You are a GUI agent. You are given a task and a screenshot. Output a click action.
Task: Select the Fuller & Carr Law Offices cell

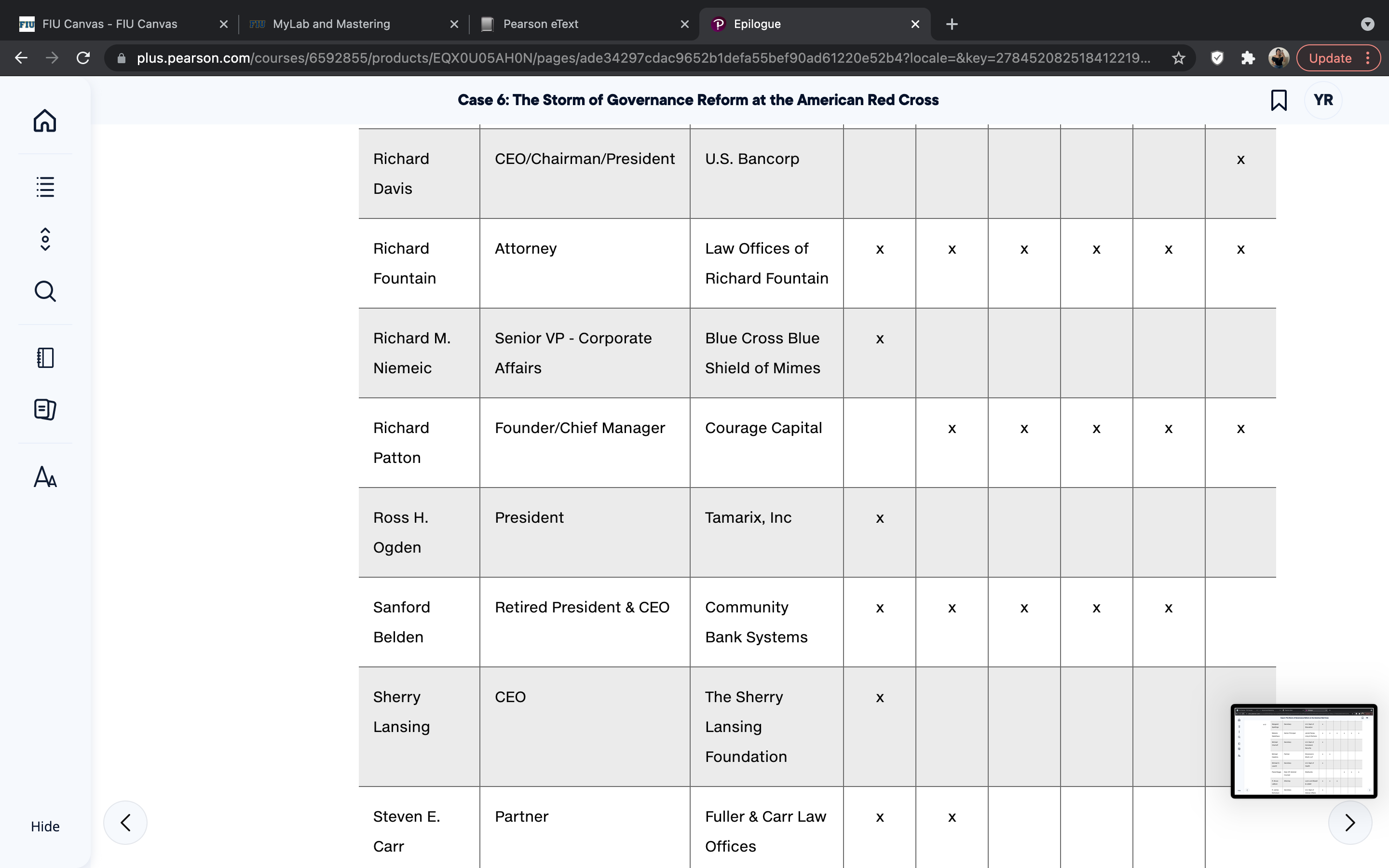(x=767, y=828)
